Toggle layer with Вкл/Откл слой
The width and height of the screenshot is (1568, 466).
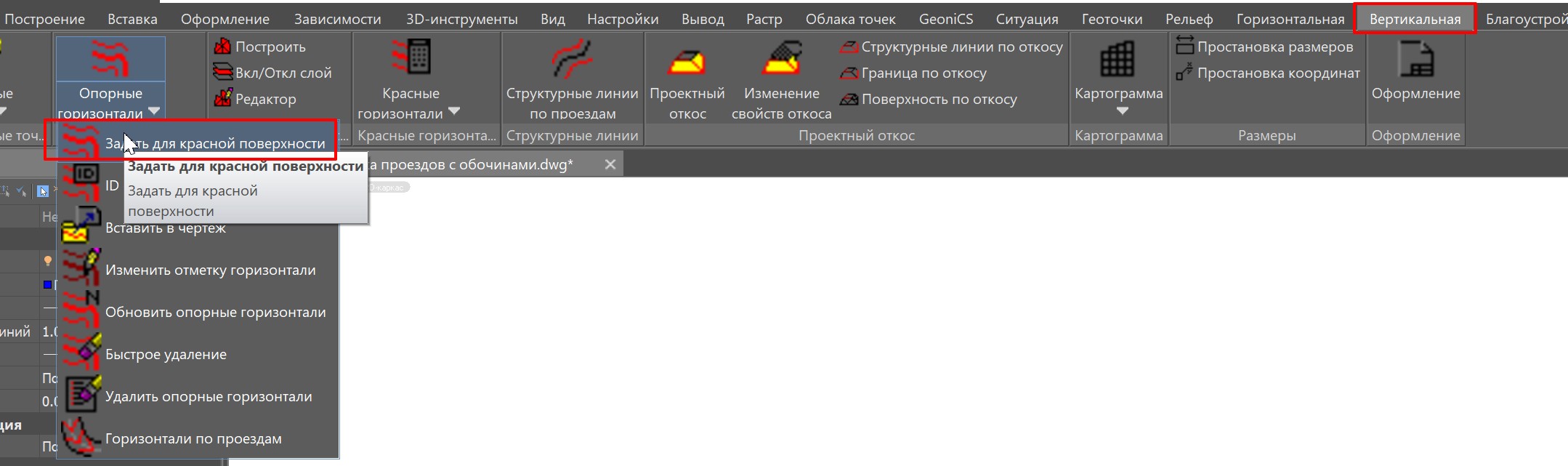(x=273, y=73)
